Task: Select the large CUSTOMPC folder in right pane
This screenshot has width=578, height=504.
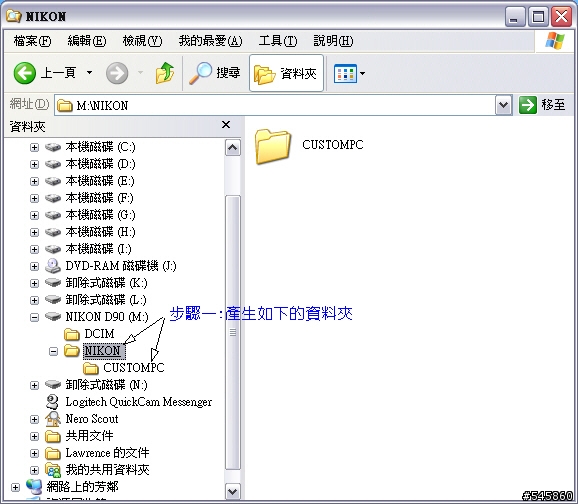Action: click(309, 146)
